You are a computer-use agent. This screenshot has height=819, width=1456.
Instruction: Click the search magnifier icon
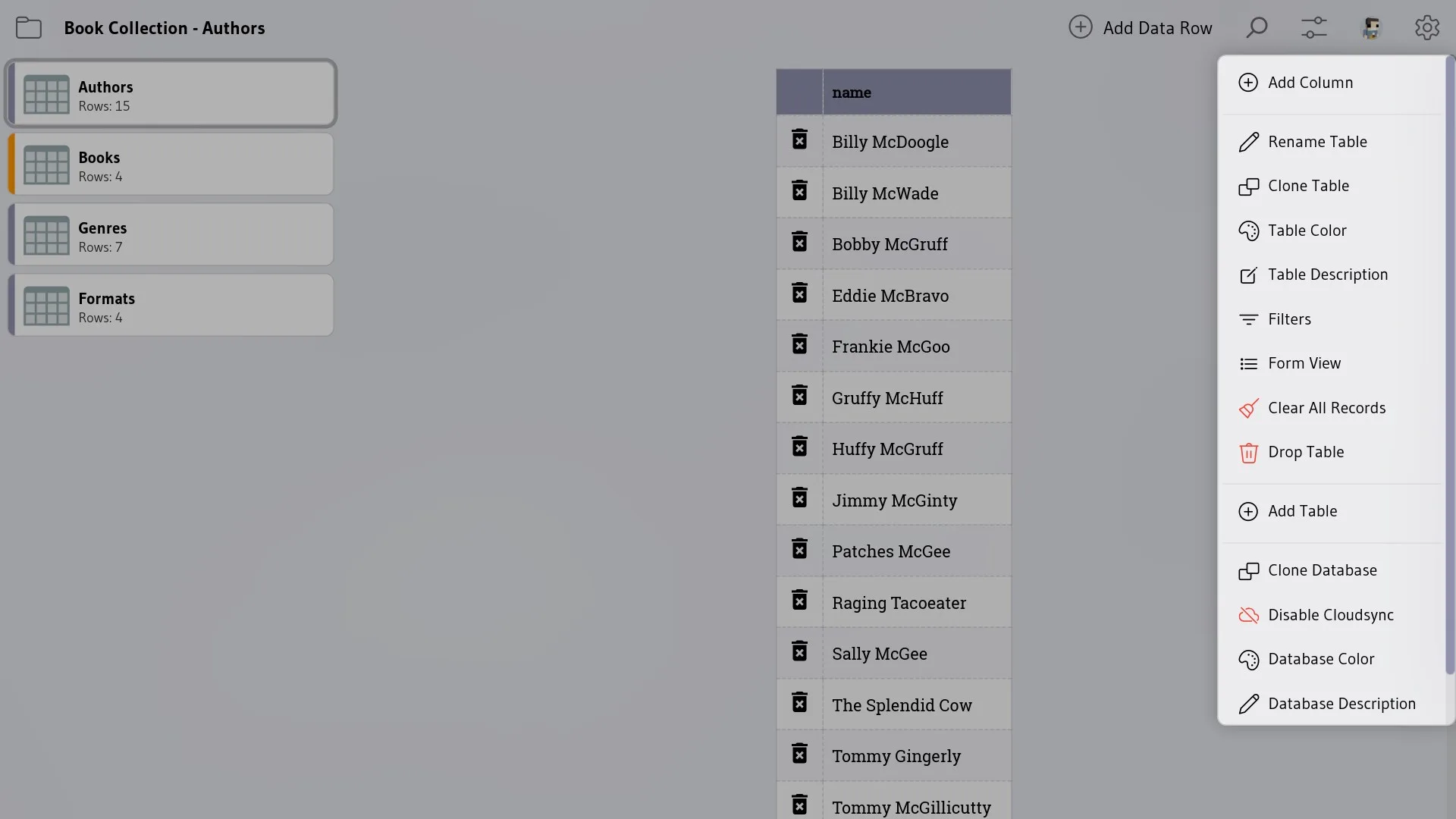[1257, 28]
